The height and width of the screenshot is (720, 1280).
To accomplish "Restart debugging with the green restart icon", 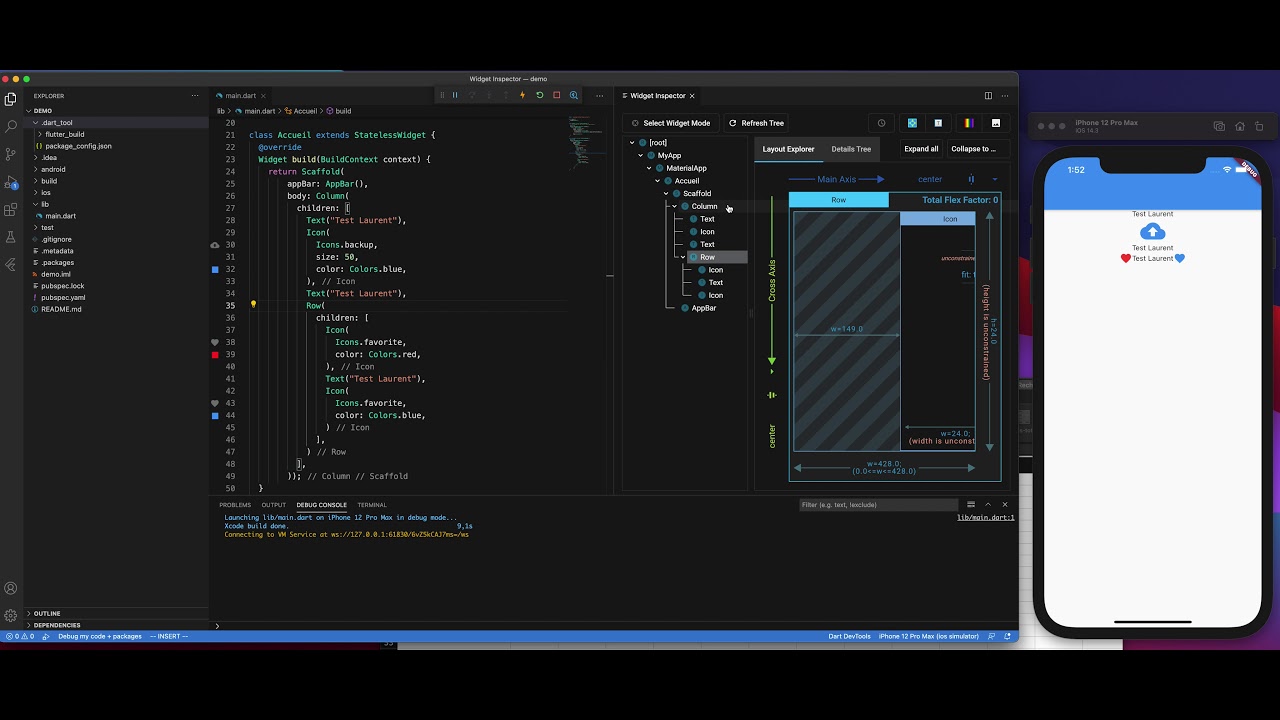I will tap(539, 96).
